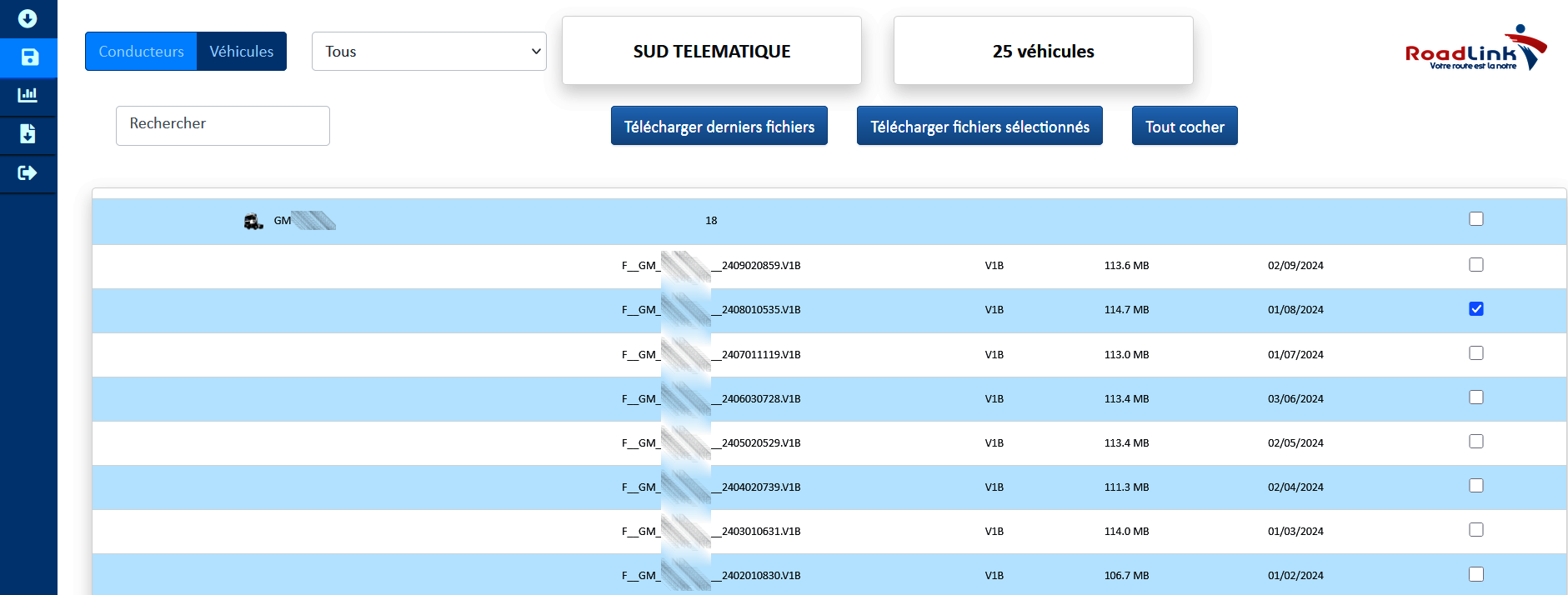The image size is (1568, 595).
Task: Click file name ending 2404020739.V1B
Action: 711,487
